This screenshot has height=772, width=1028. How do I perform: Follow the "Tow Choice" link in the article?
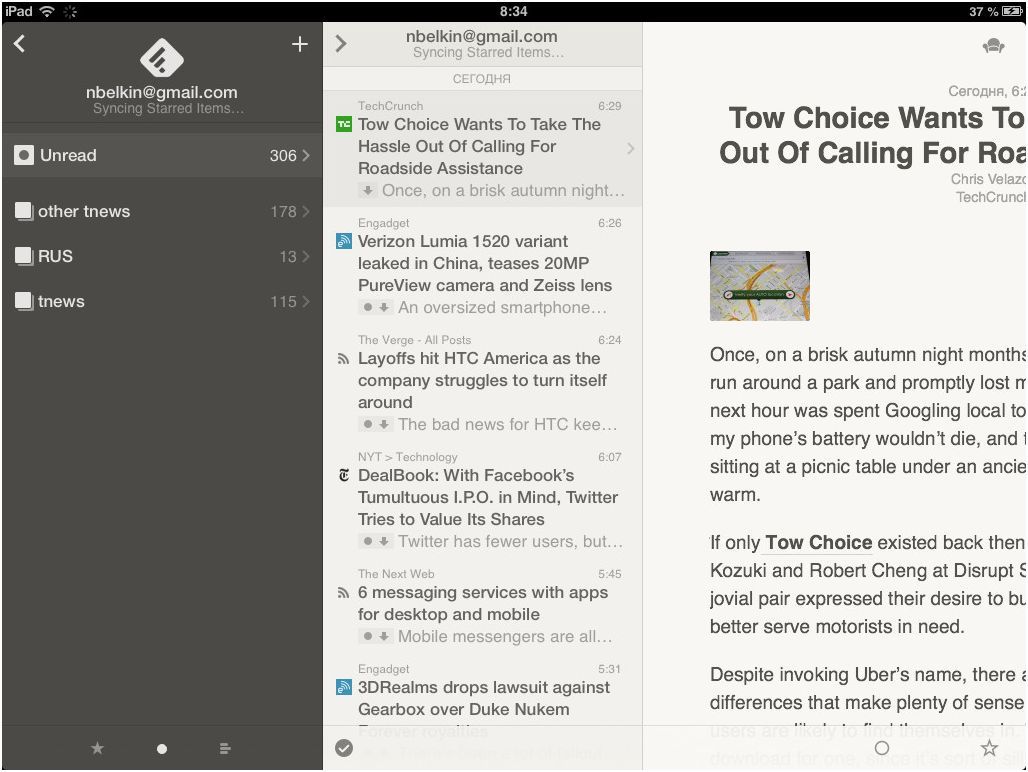pos(817,542)
